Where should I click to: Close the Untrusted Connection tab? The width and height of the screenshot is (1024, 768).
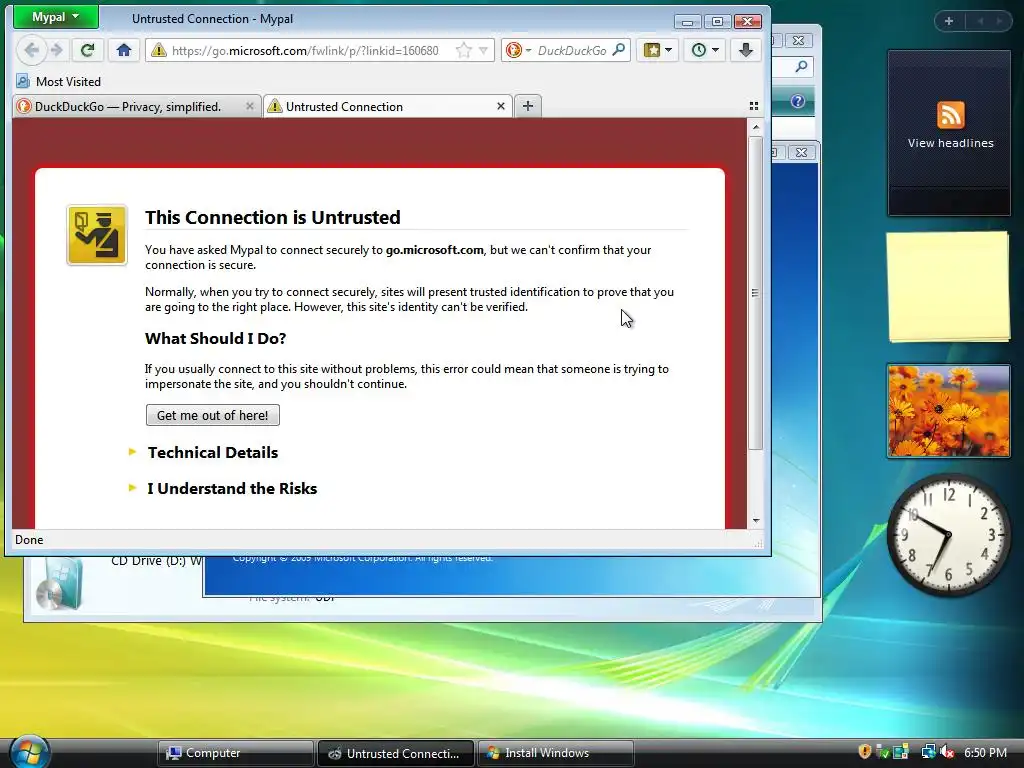501,106
